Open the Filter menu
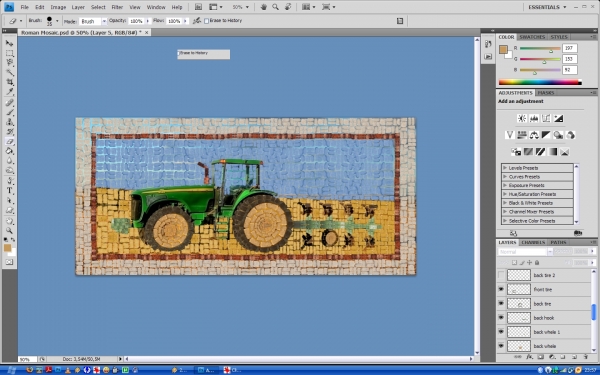This screenshot has width=600, height=375. tap(117, 7)
